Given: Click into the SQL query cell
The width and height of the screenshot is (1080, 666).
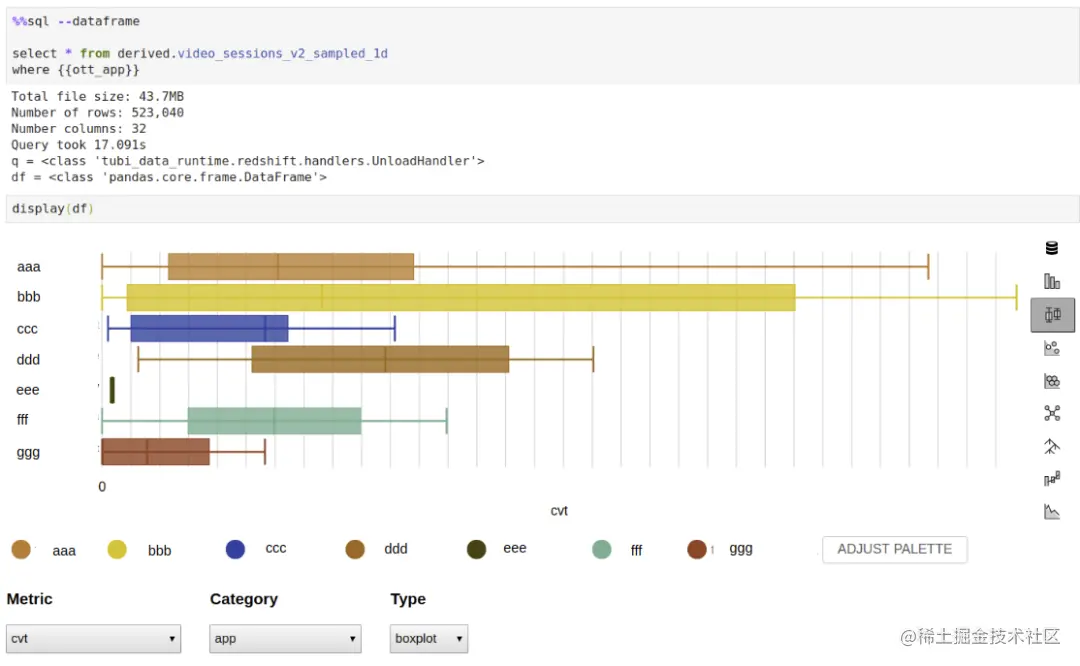Looking at the screenshot, I should click(x=540, y=46).
